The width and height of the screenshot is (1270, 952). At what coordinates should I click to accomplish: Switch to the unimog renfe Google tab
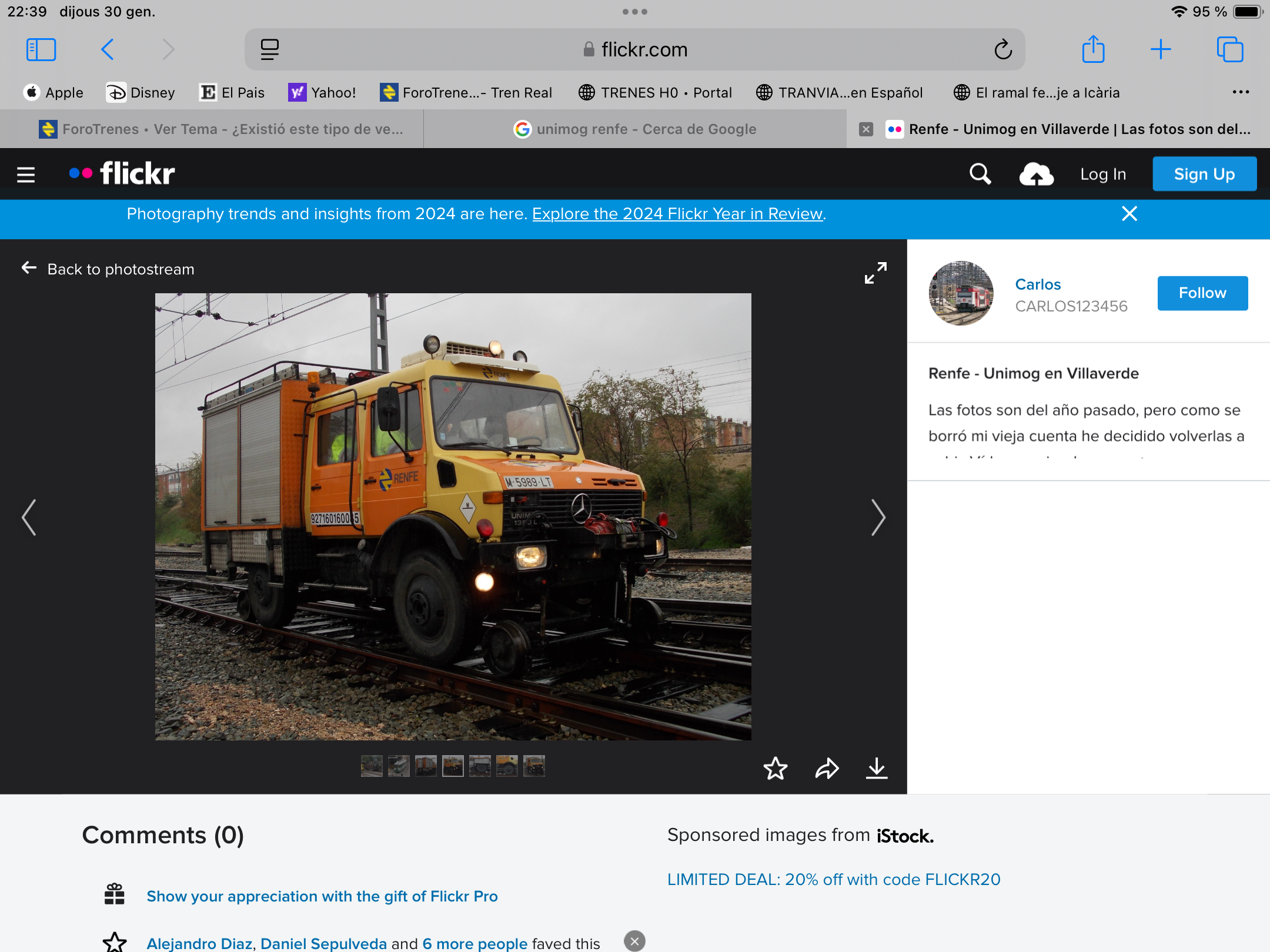(635, 129)
